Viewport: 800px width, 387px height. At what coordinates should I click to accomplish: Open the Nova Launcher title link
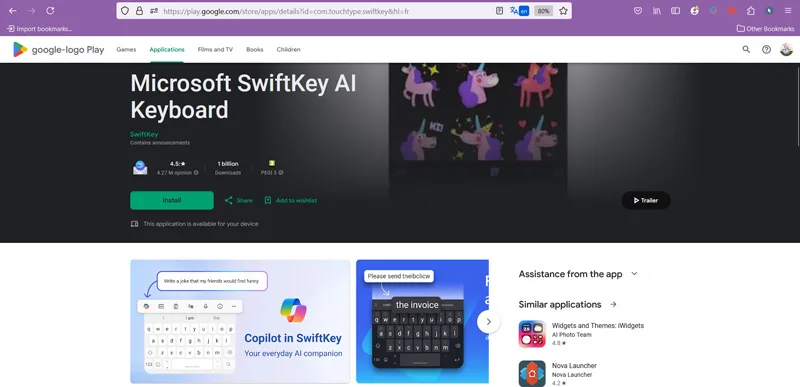574,366
